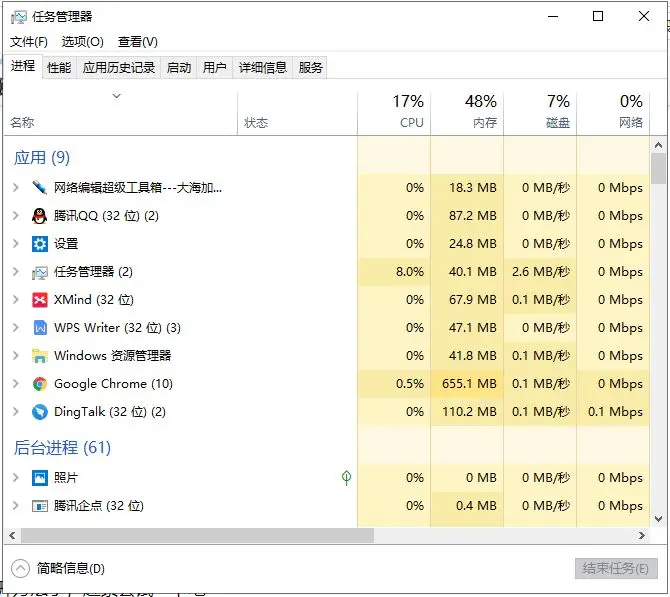Click the Windows 资源管理器 folder icon
The image size is (670, 597).
[40, 356]
